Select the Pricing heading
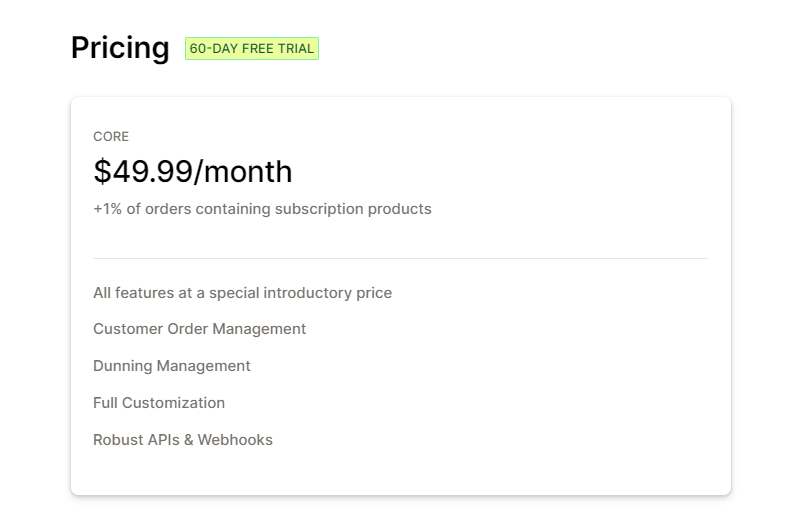 pos(120,48)
